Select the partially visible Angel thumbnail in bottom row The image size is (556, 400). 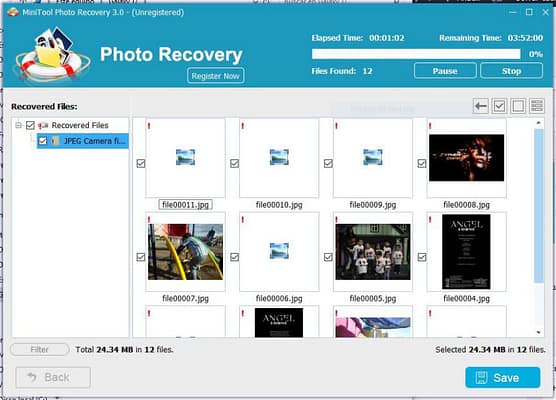tap(279, 322)
